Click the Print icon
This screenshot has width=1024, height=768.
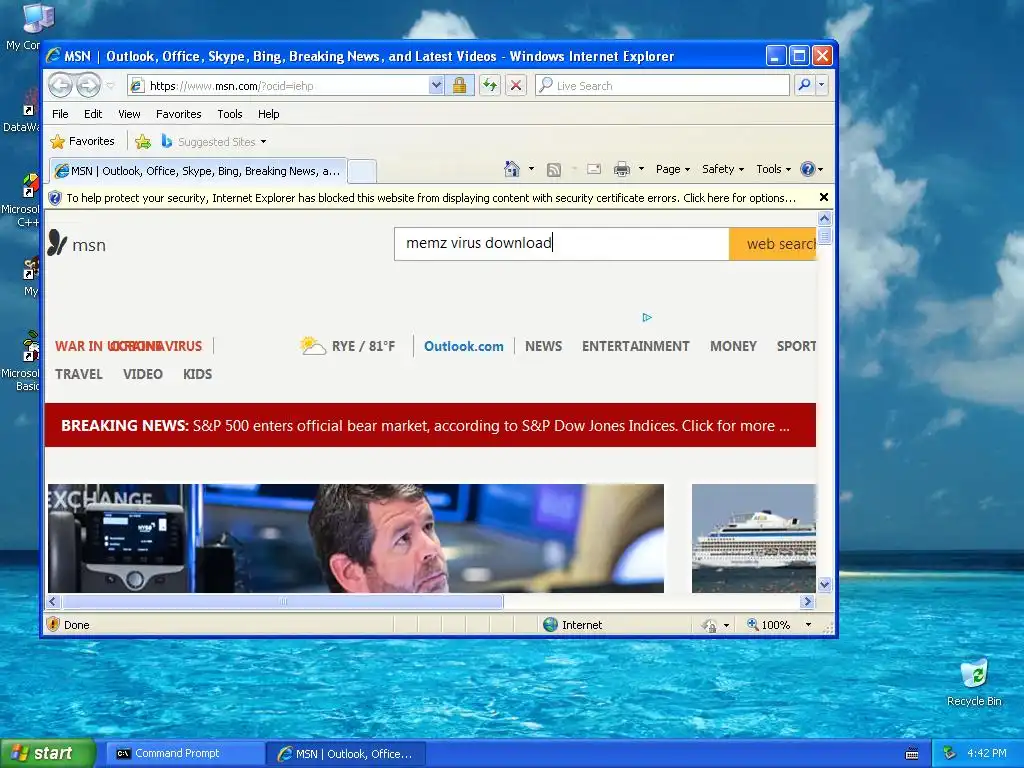pos(622,170)
